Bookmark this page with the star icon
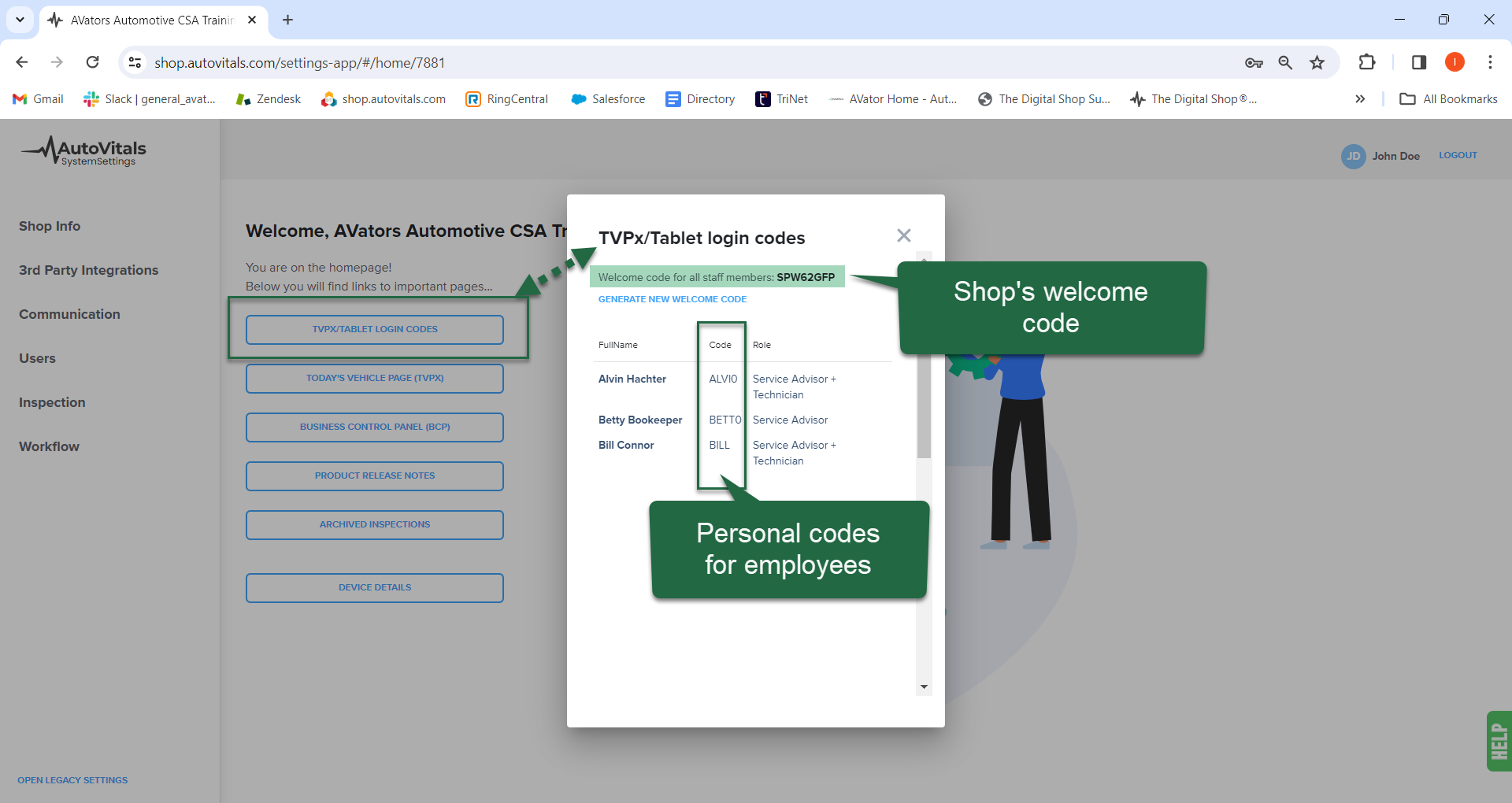Screen dimensions: 1512x803 (x=1317, y=62)
